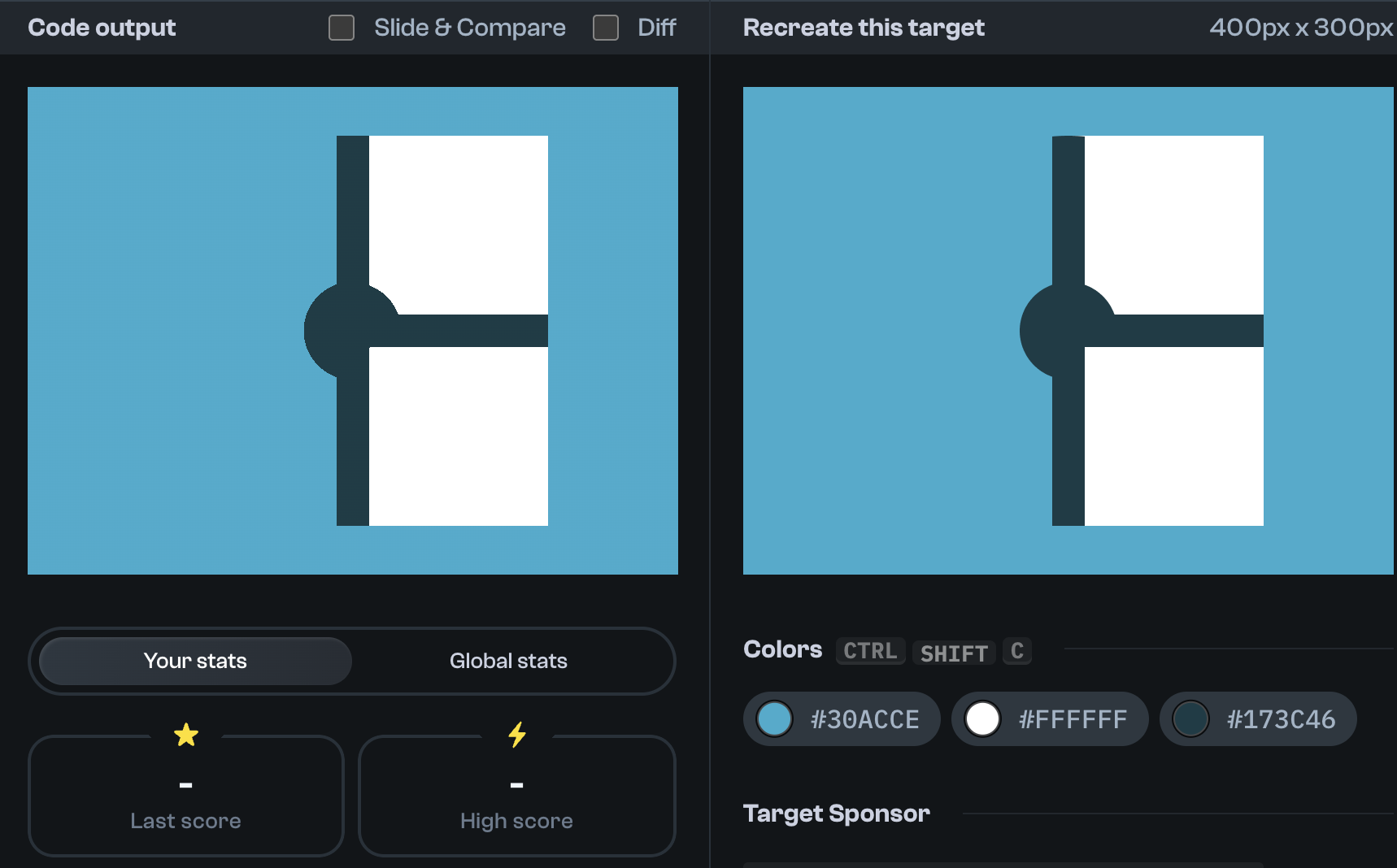Click the C key hint badge
The height and width of the screenshot is (868, 1397).
(x=1017, y=651)
